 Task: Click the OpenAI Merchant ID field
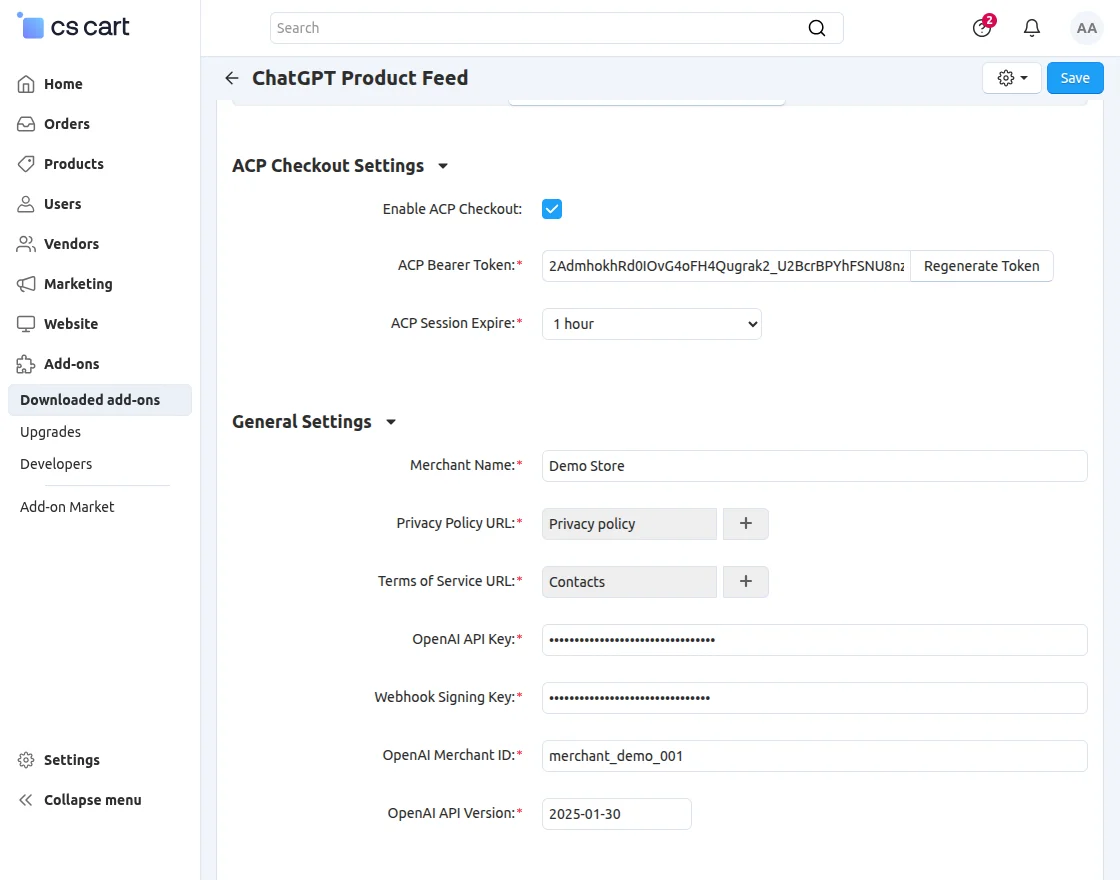pyautogui.click(x=814, y=756)
